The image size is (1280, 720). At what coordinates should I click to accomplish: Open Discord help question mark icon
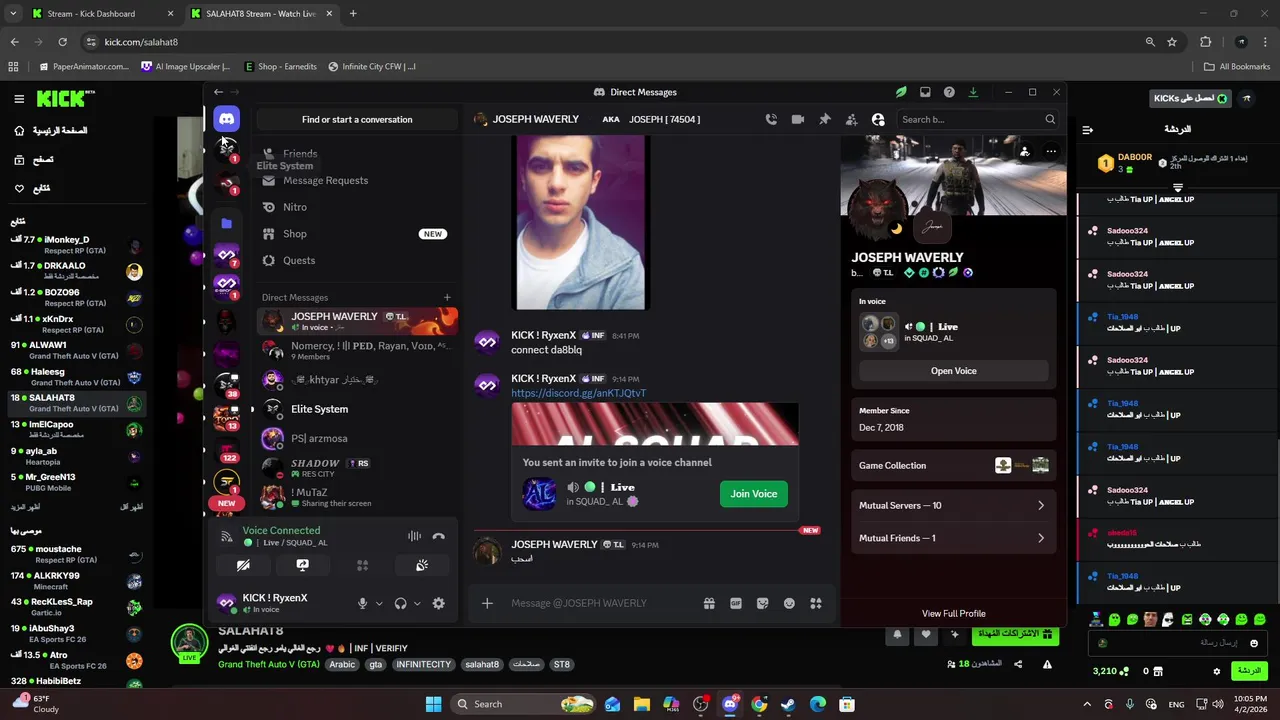949,92
